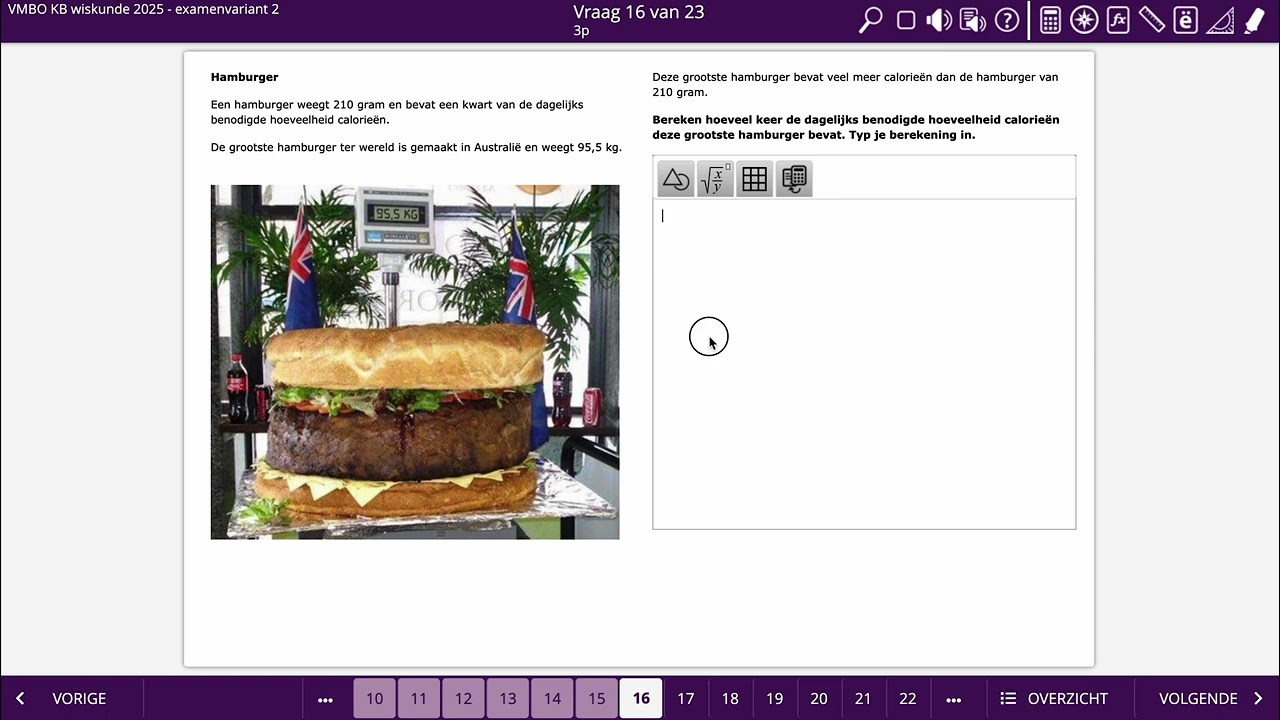Jump to question 13

pos(508,699)
